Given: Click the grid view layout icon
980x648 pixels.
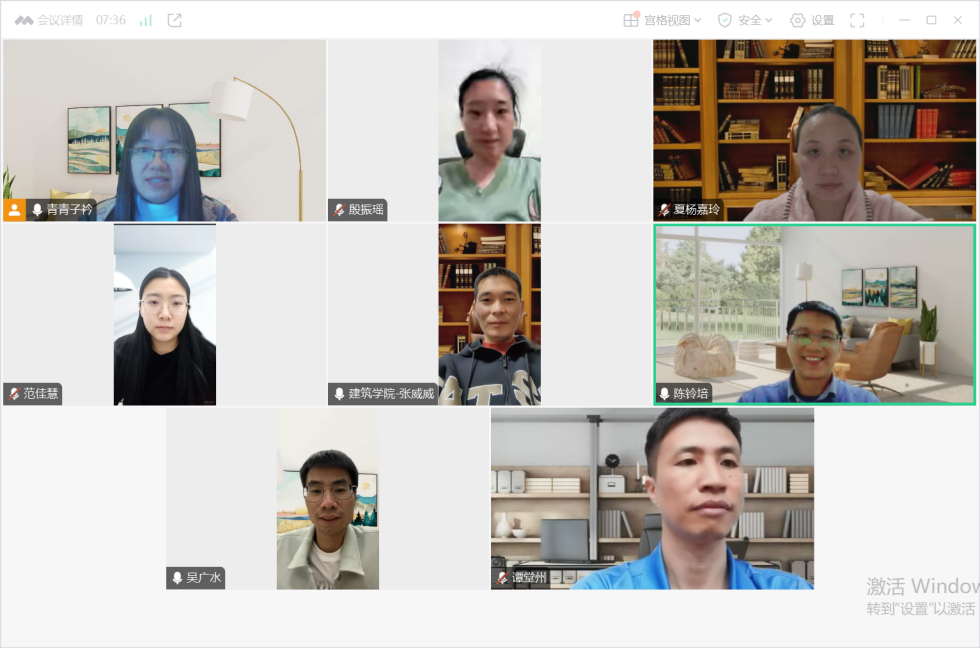Looking at the screenshot, I should click(x=631, y=20).
